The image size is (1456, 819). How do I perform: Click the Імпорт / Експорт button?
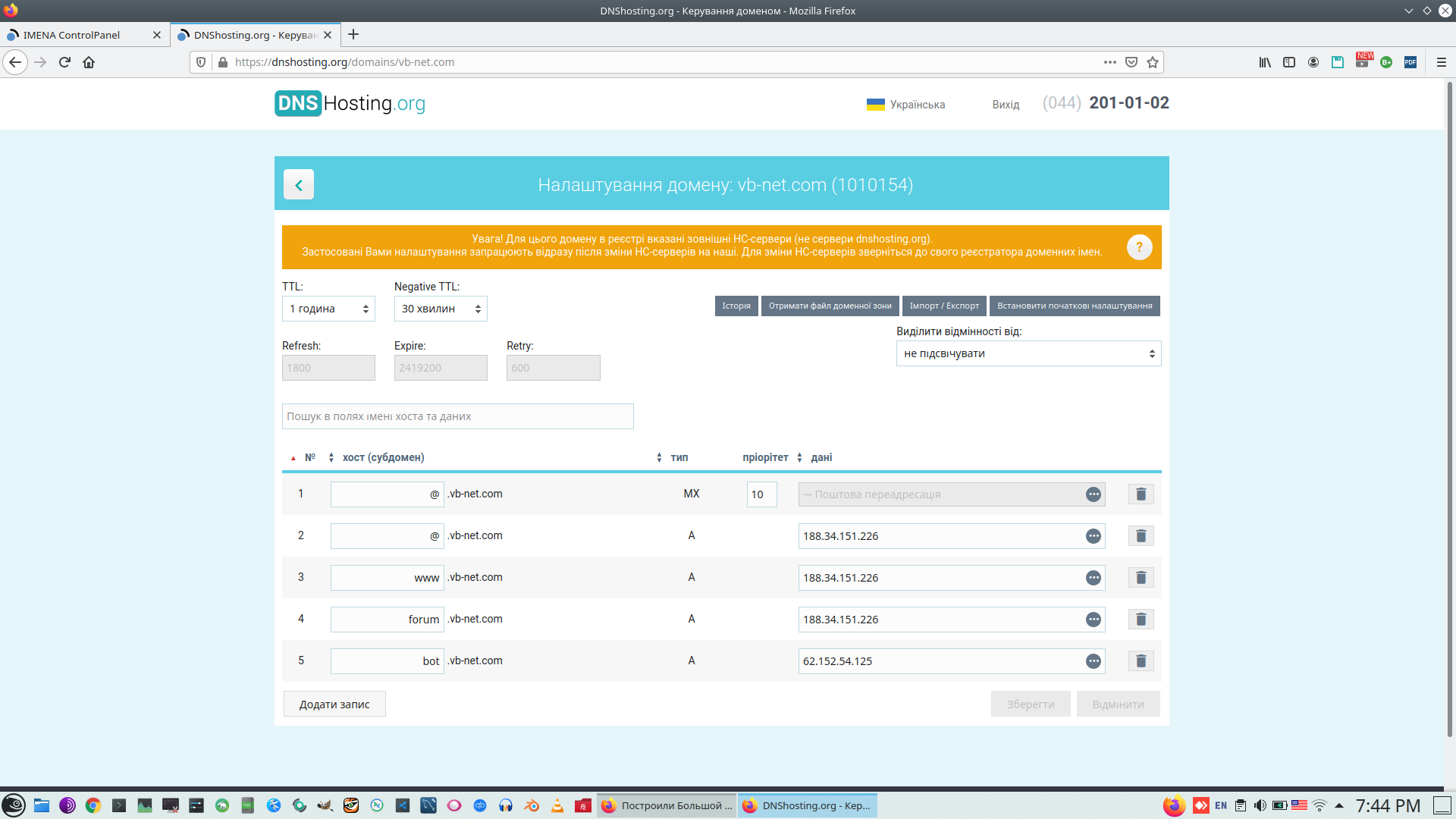[x=944, y=306]
